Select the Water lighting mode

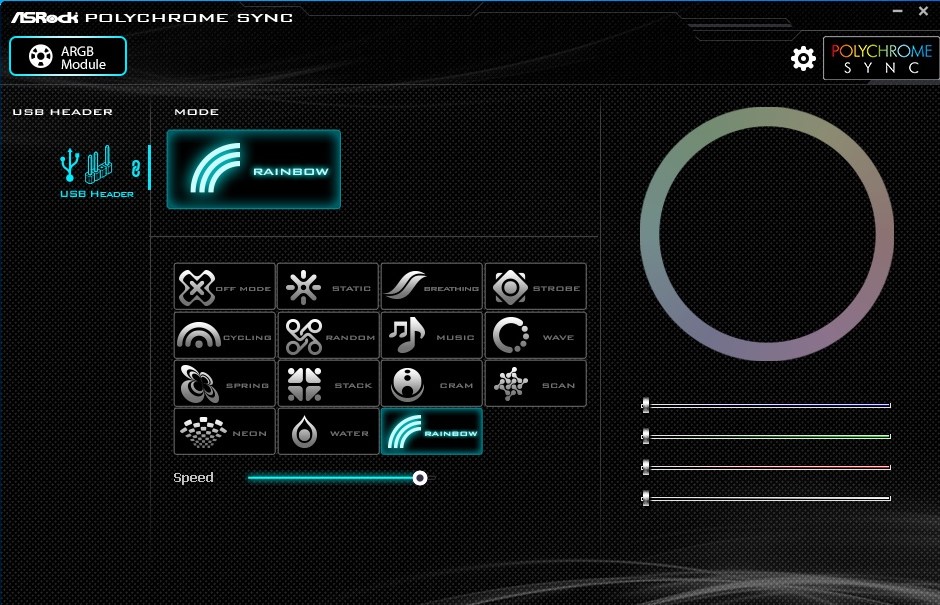(329, 432)
